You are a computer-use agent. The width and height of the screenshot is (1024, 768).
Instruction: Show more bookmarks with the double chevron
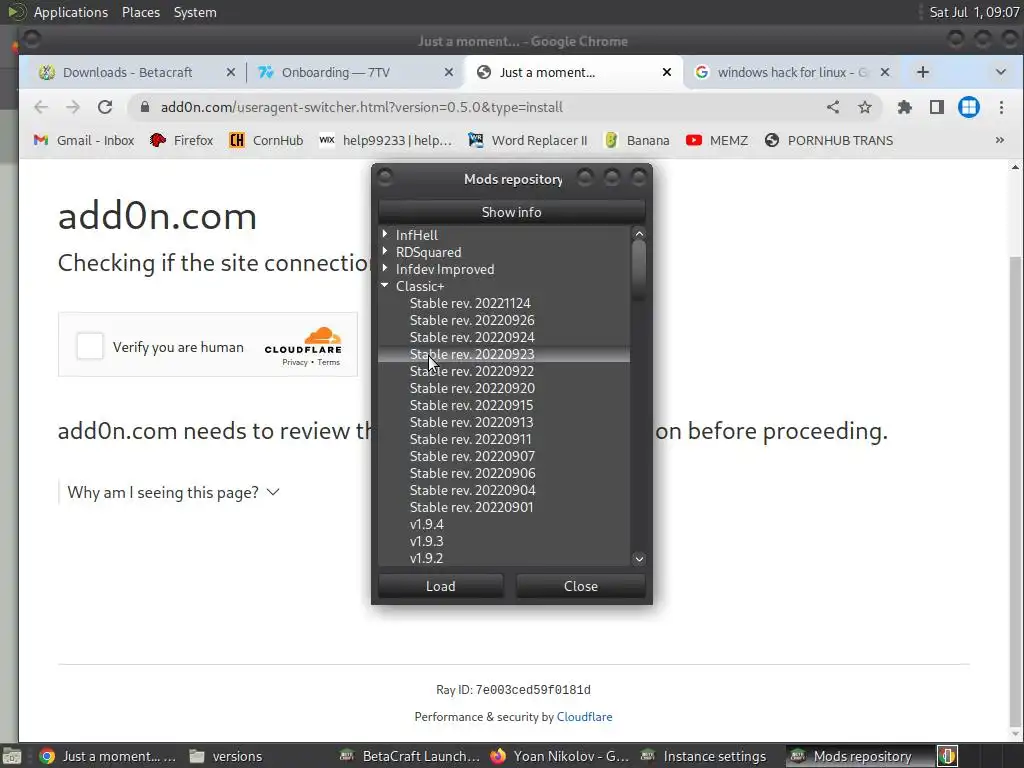tap(999, 140)
